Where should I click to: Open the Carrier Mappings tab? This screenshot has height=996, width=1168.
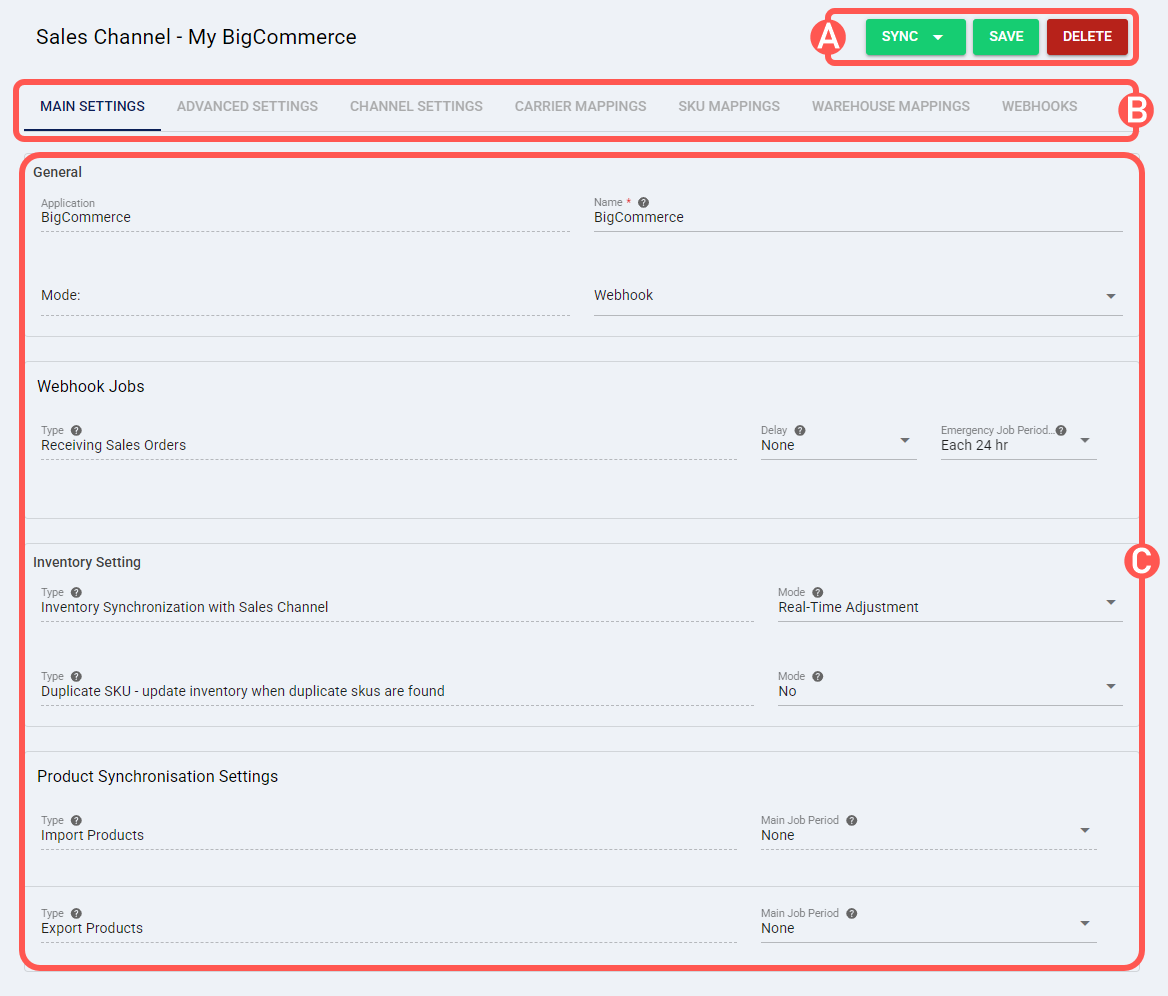pos(580,107)
